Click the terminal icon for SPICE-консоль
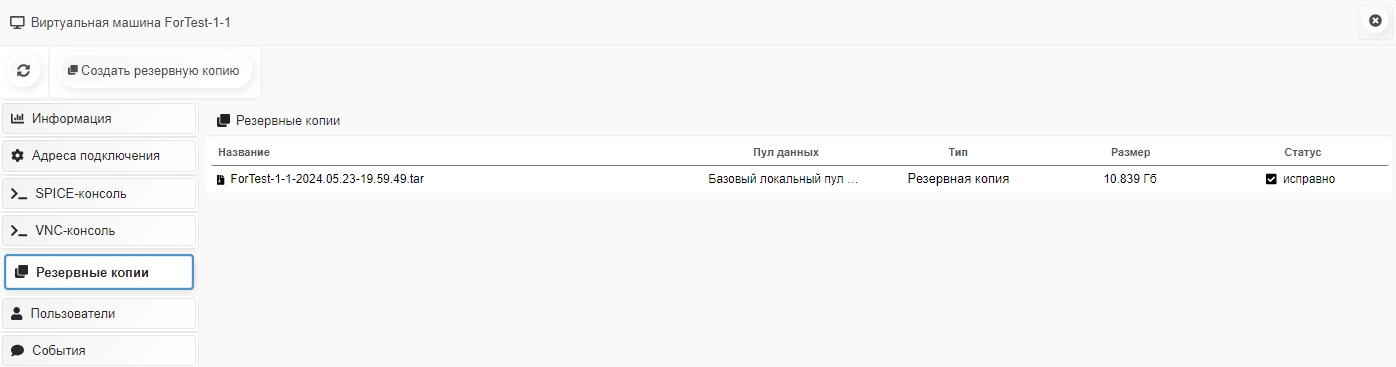1396x367 pixels. 19,194
